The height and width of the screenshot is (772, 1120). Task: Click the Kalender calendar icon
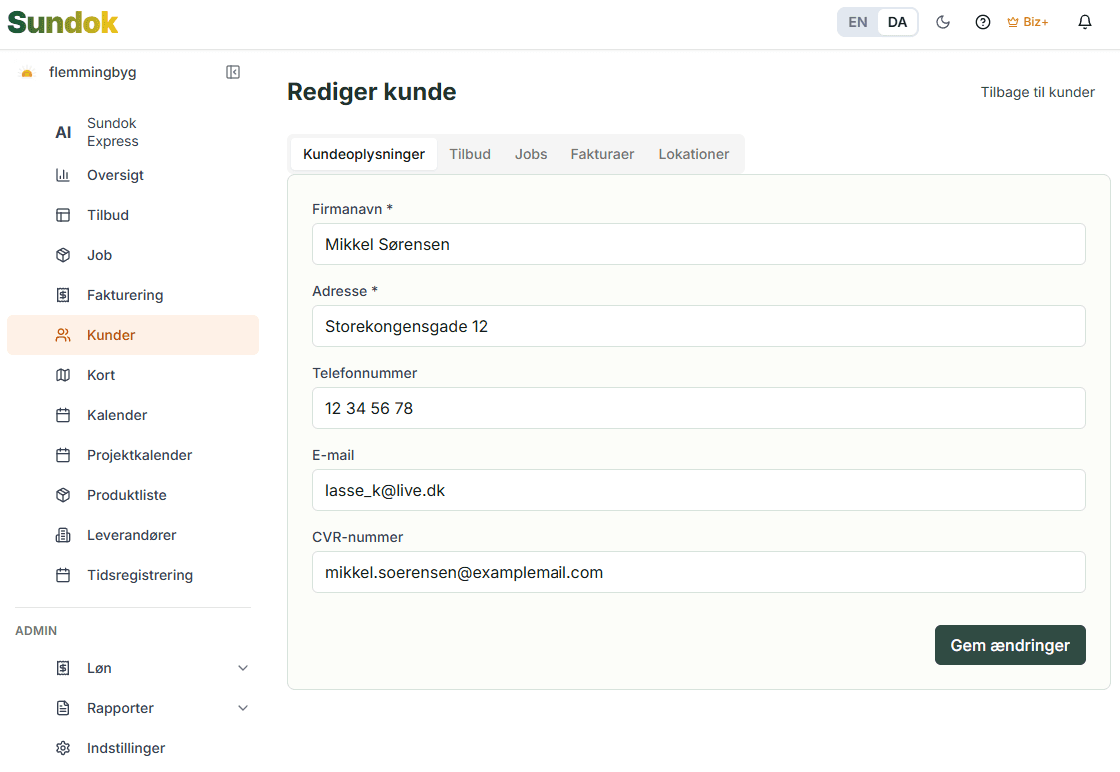pyautogui.click(x=63, y=415)
